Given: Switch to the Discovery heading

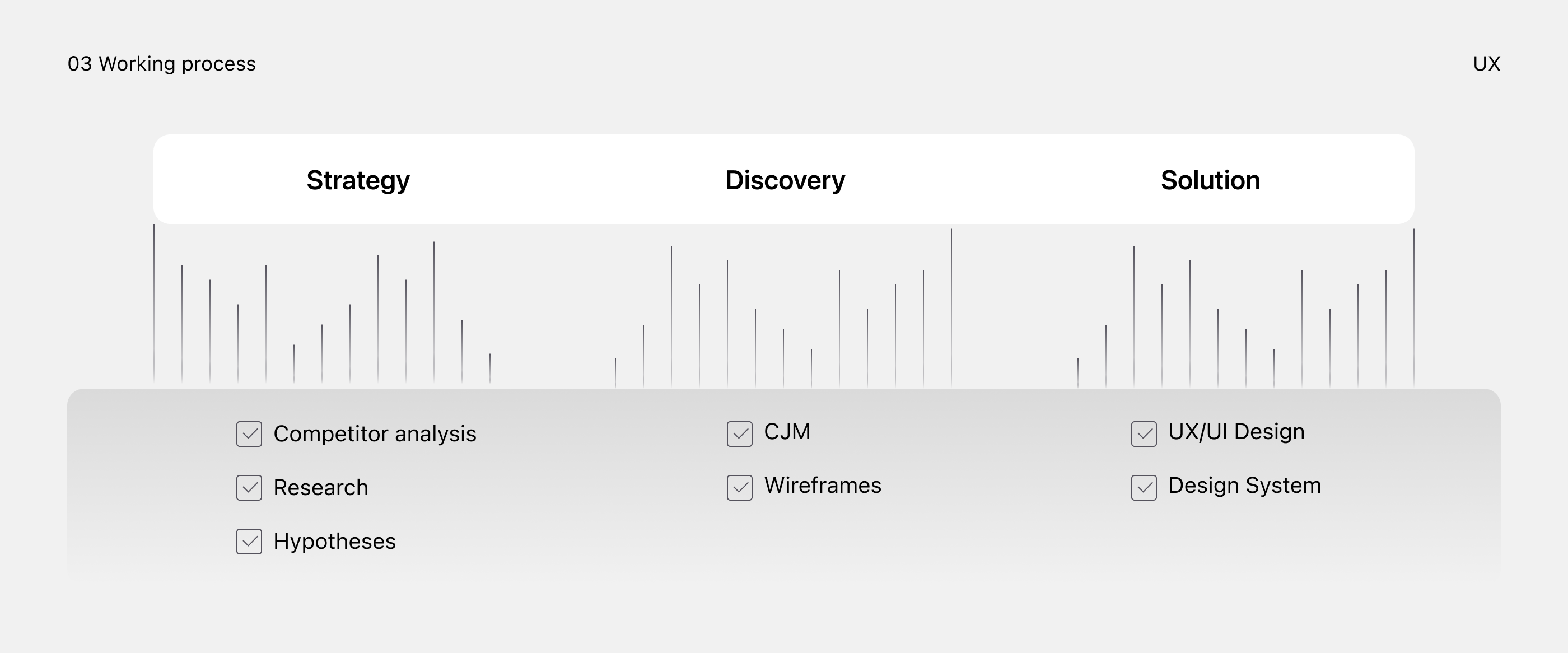Looking at the screenshot, I should pyautogui.click(x=785, y=180).
